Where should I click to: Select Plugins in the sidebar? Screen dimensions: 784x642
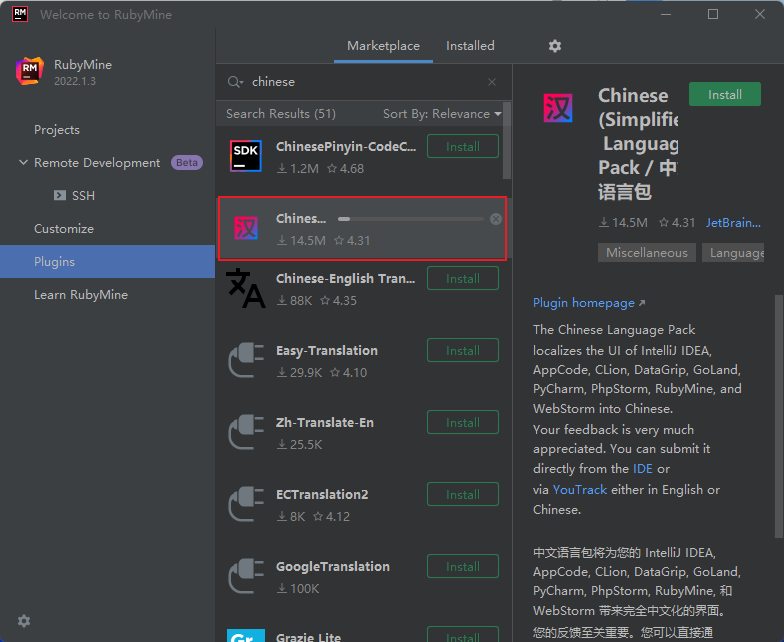pyautogui.click(x=108, y=262)
